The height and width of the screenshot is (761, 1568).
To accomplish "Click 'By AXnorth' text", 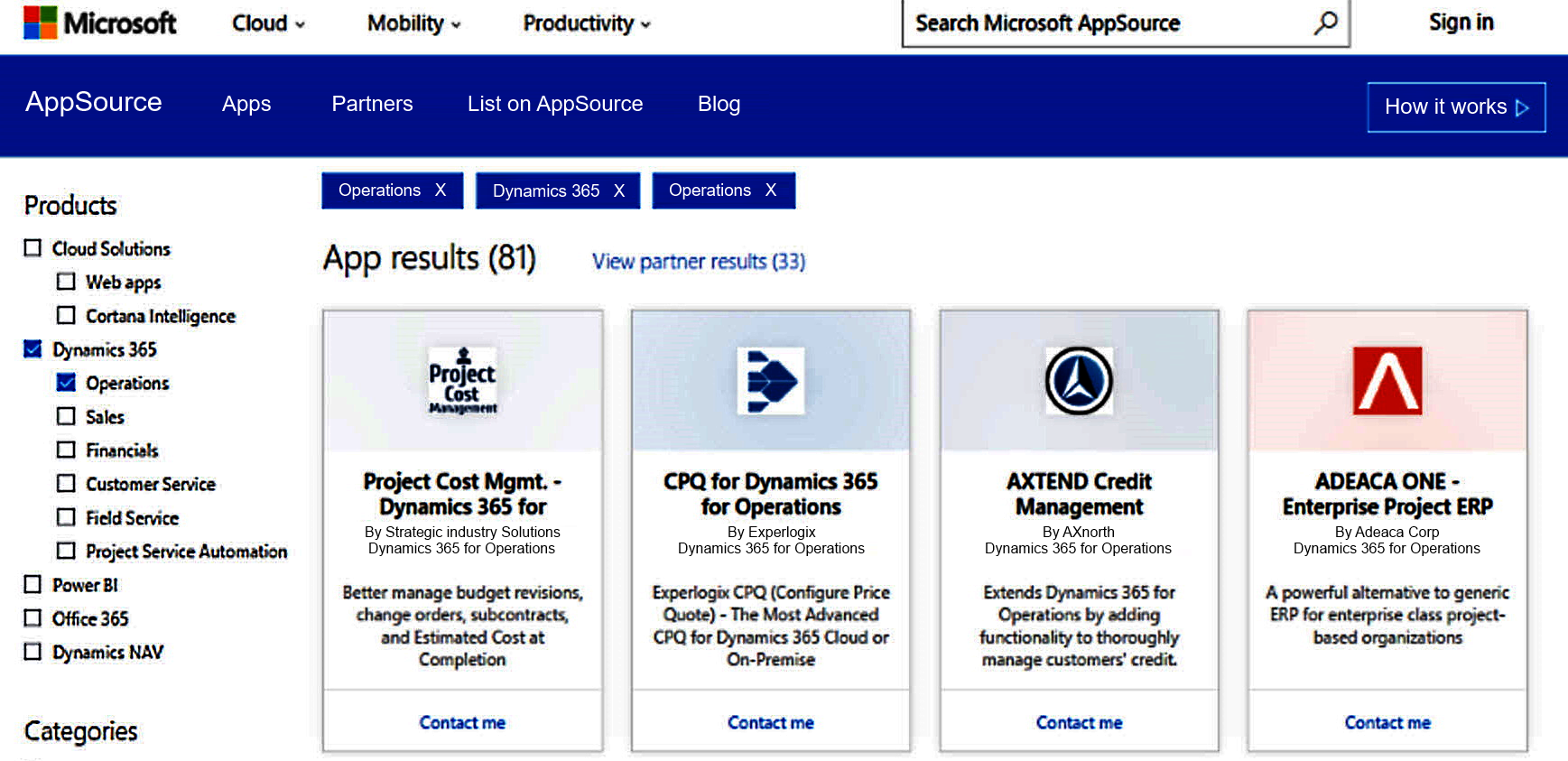I will pyautogui.click(x=1079, y=533).
